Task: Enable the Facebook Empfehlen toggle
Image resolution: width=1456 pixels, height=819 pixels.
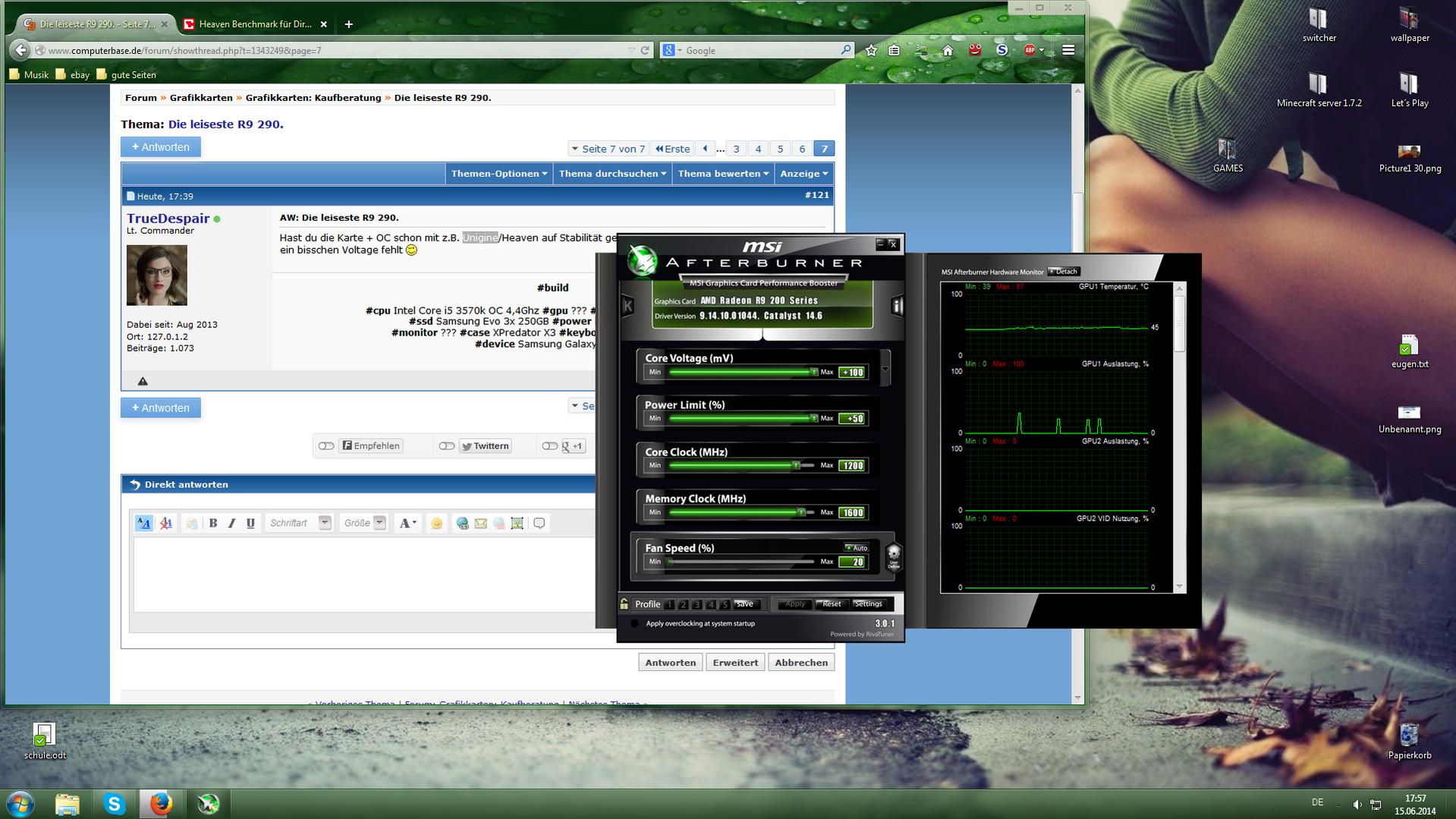Action: [x=326, y=446]
